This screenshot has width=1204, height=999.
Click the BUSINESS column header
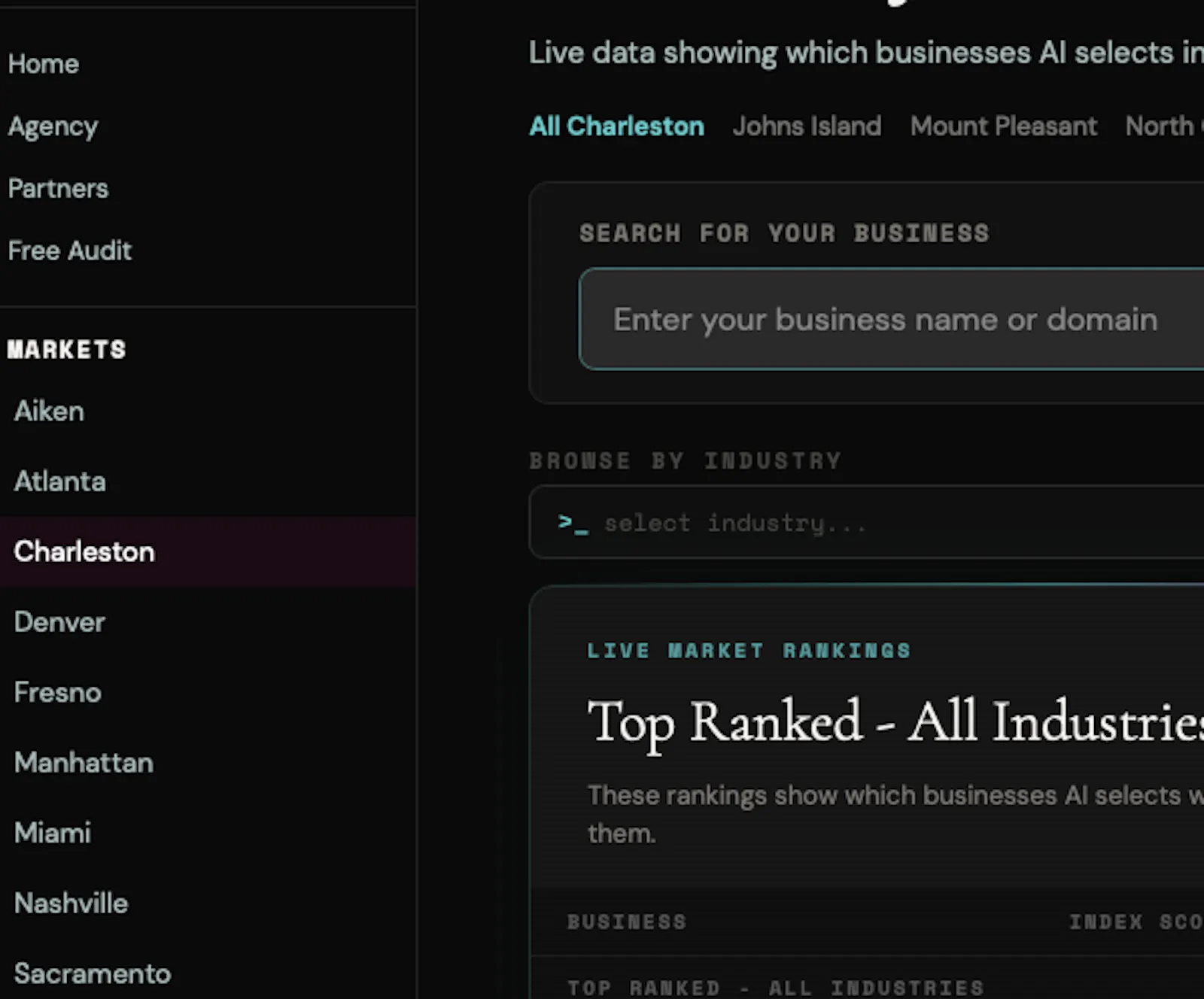pos(627,922)
